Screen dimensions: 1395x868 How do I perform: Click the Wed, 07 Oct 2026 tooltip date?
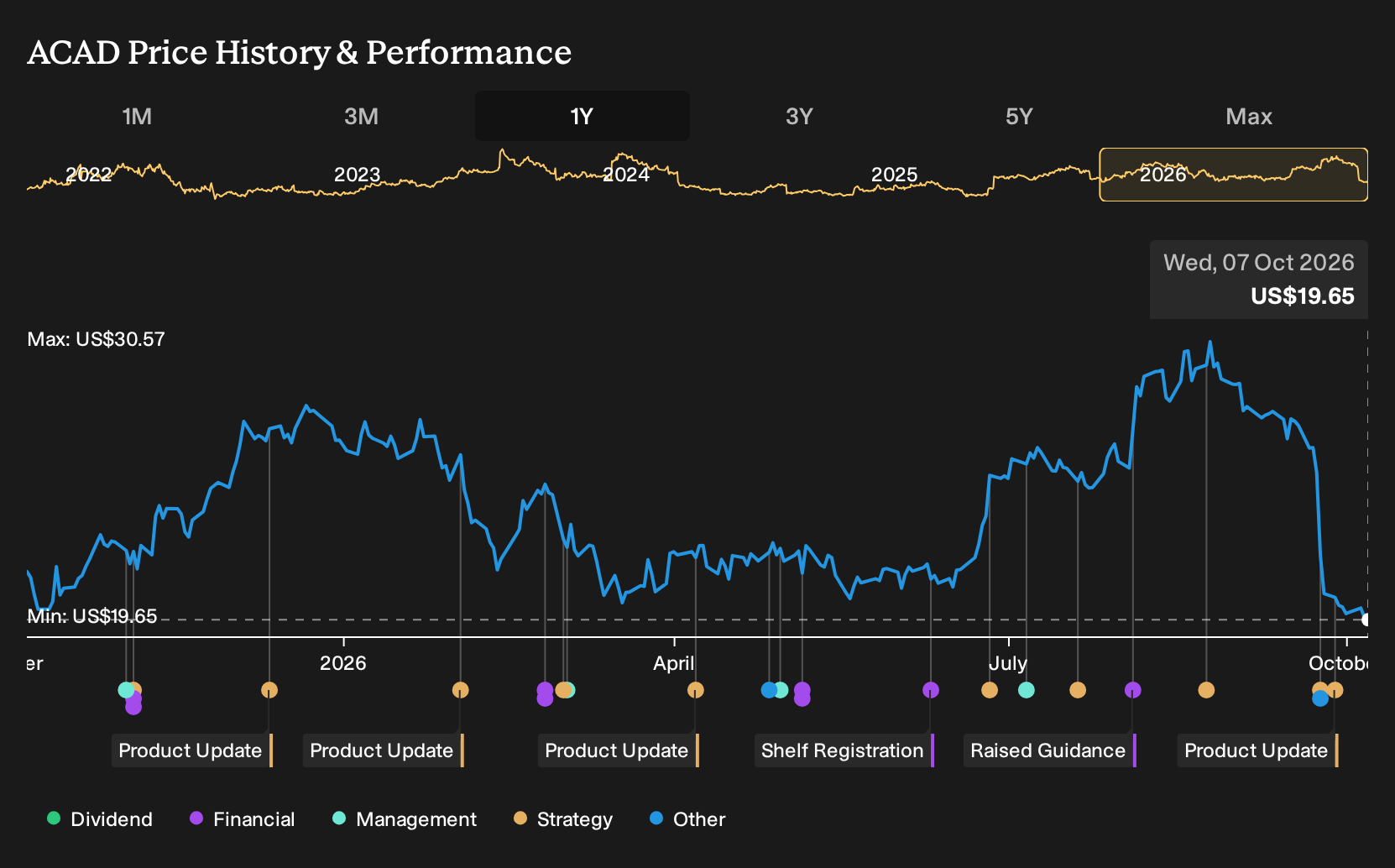click(x=1259, y=263)
